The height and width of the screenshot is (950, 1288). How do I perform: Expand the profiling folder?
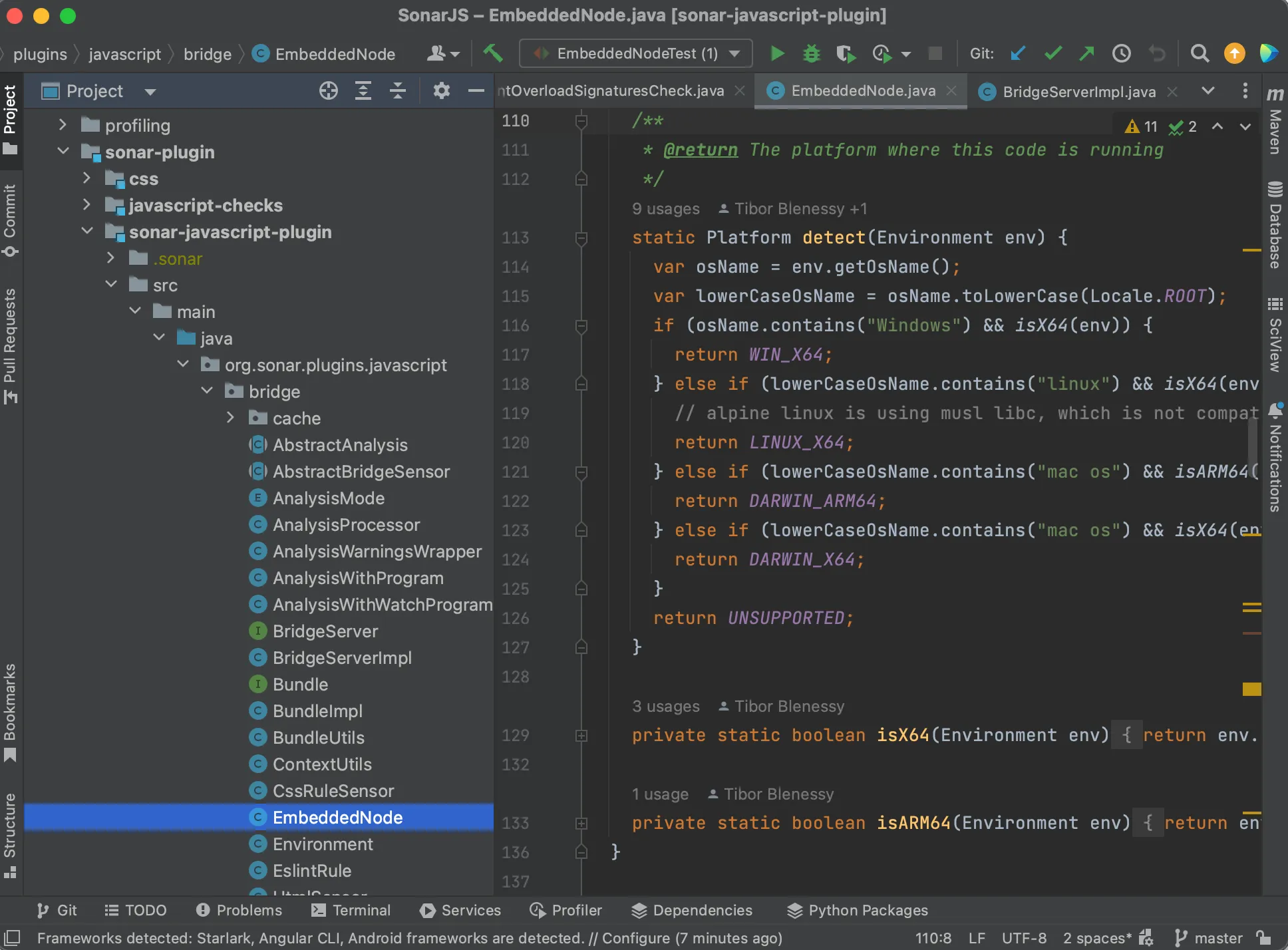[x=63, y=124]
